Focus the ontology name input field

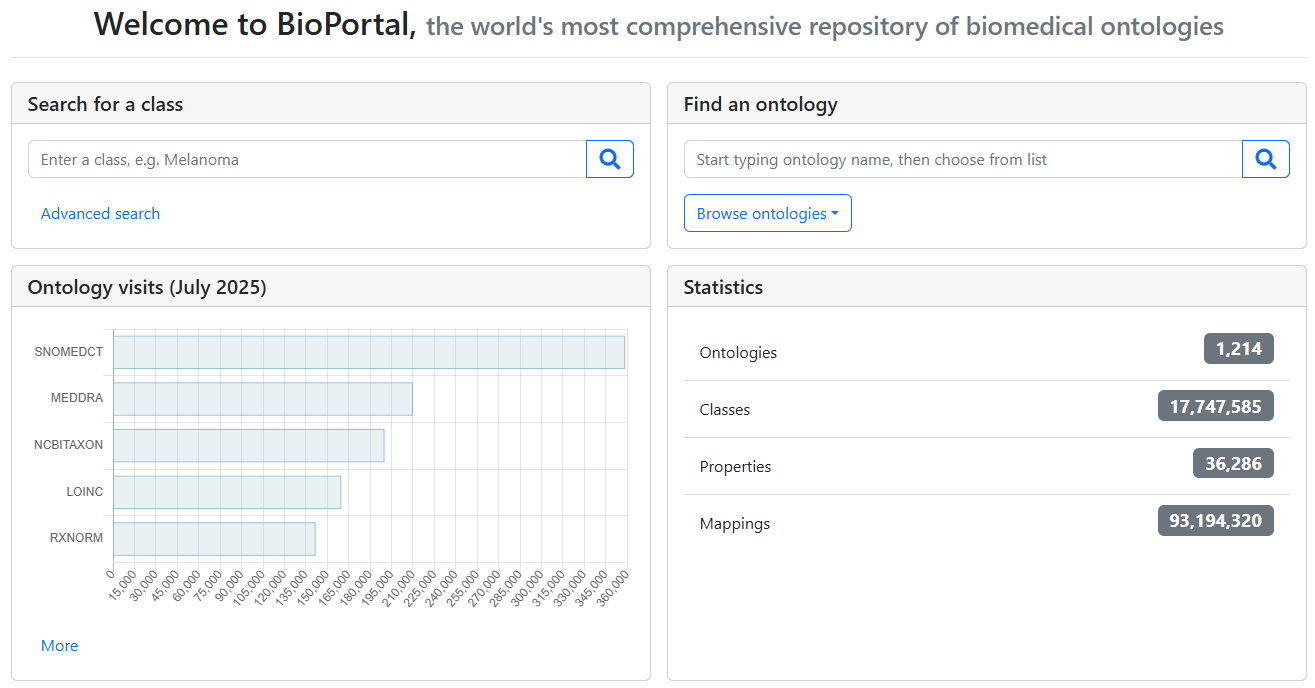962,159
